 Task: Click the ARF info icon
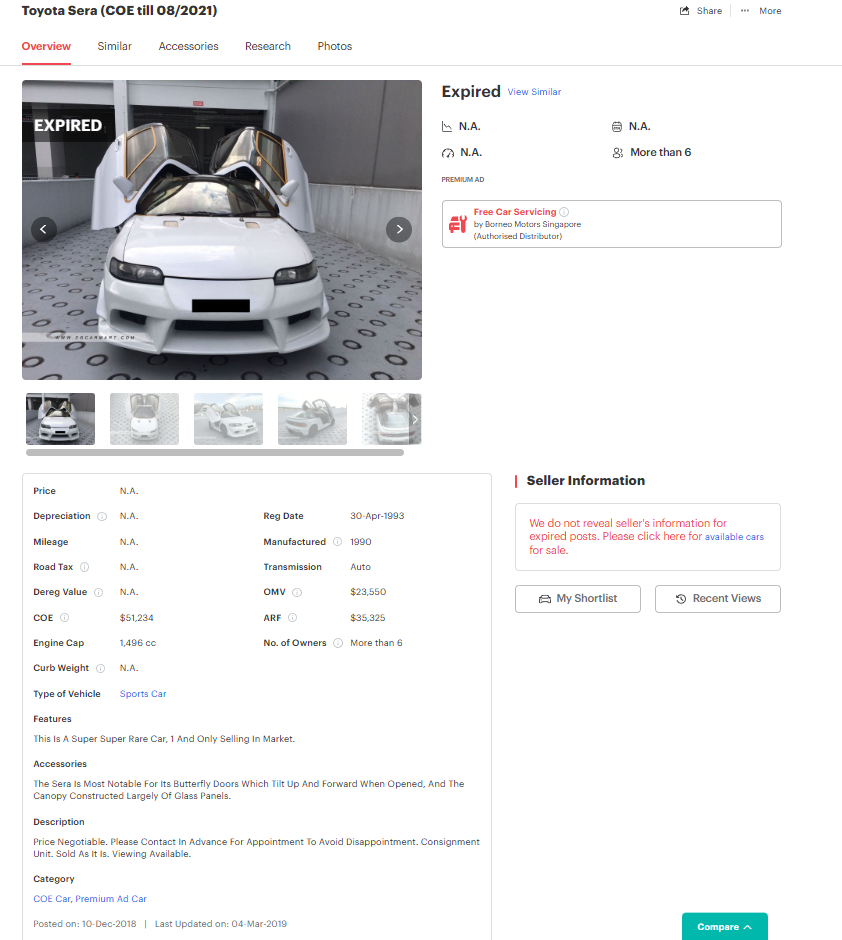(293, 618)
